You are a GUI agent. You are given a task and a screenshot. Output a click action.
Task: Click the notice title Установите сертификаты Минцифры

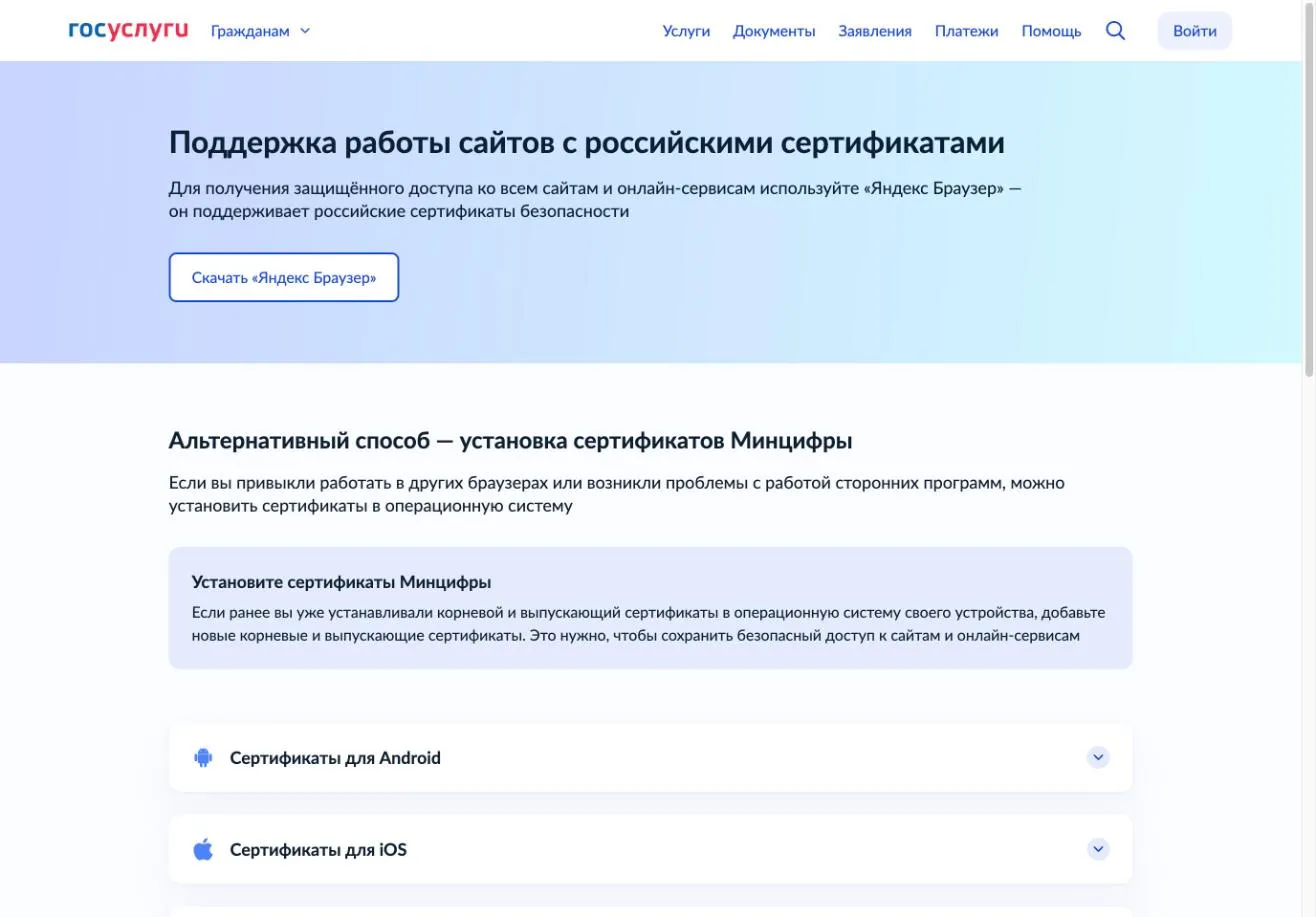[x=341, y=582]
